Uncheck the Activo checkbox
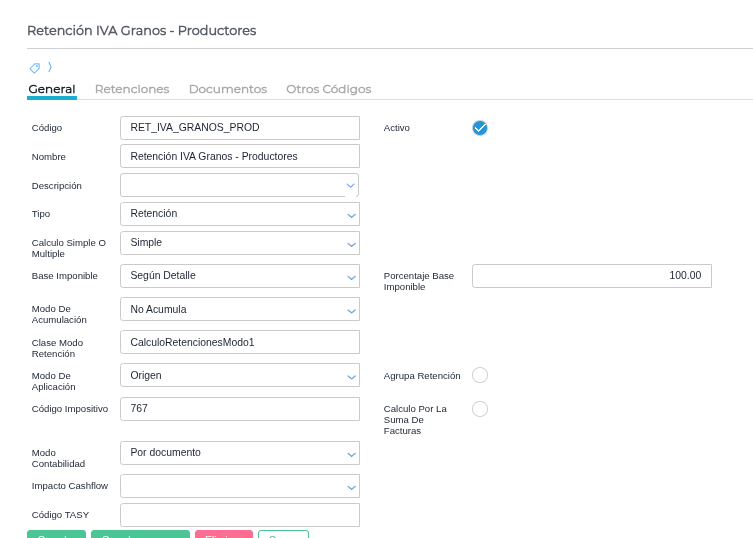Image resolution: width=753 pixels, height=538 pixels. click(x=480, y=128)
